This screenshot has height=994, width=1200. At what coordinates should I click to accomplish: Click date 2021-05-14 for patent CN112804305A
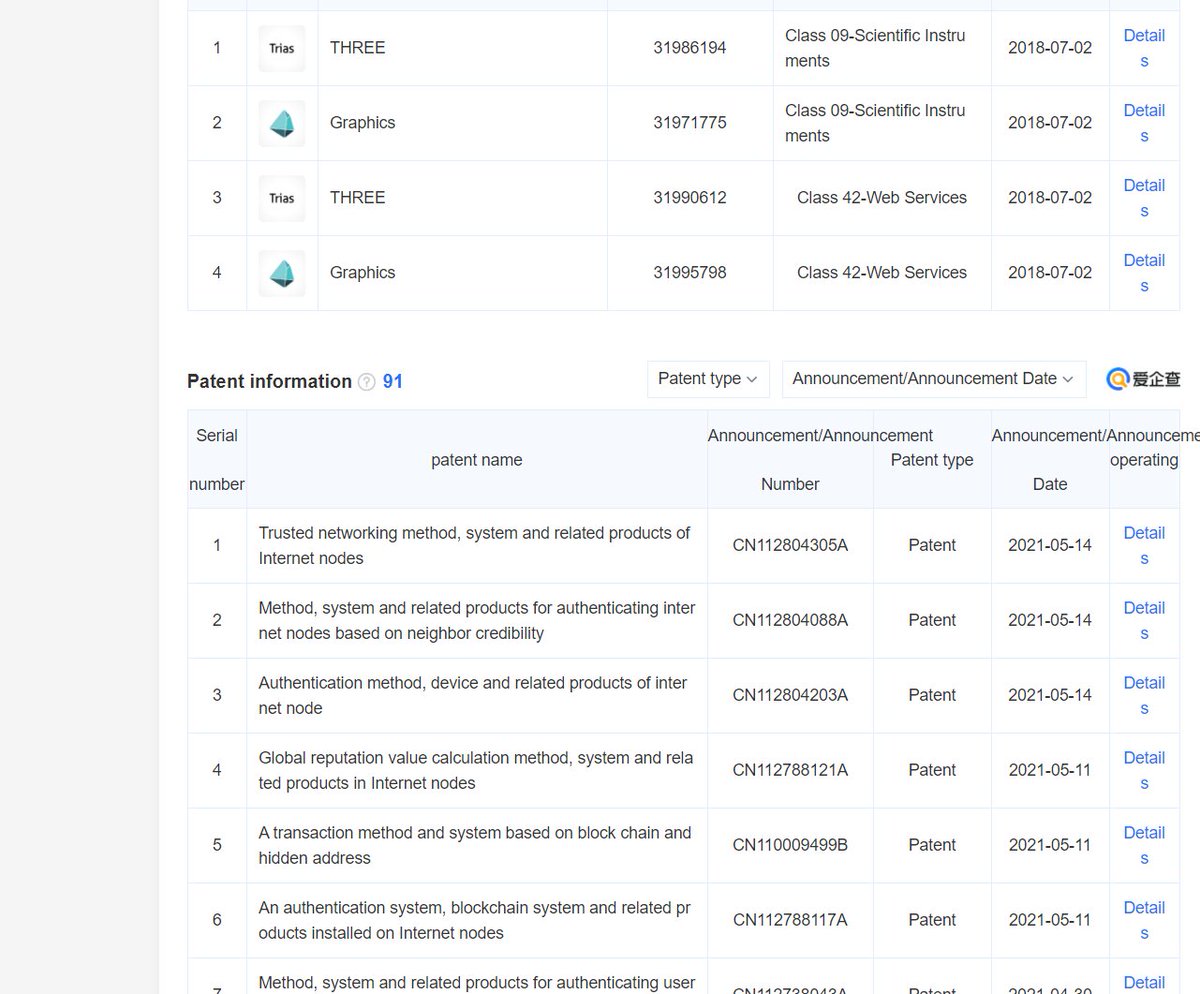(x=1050, y=546)
